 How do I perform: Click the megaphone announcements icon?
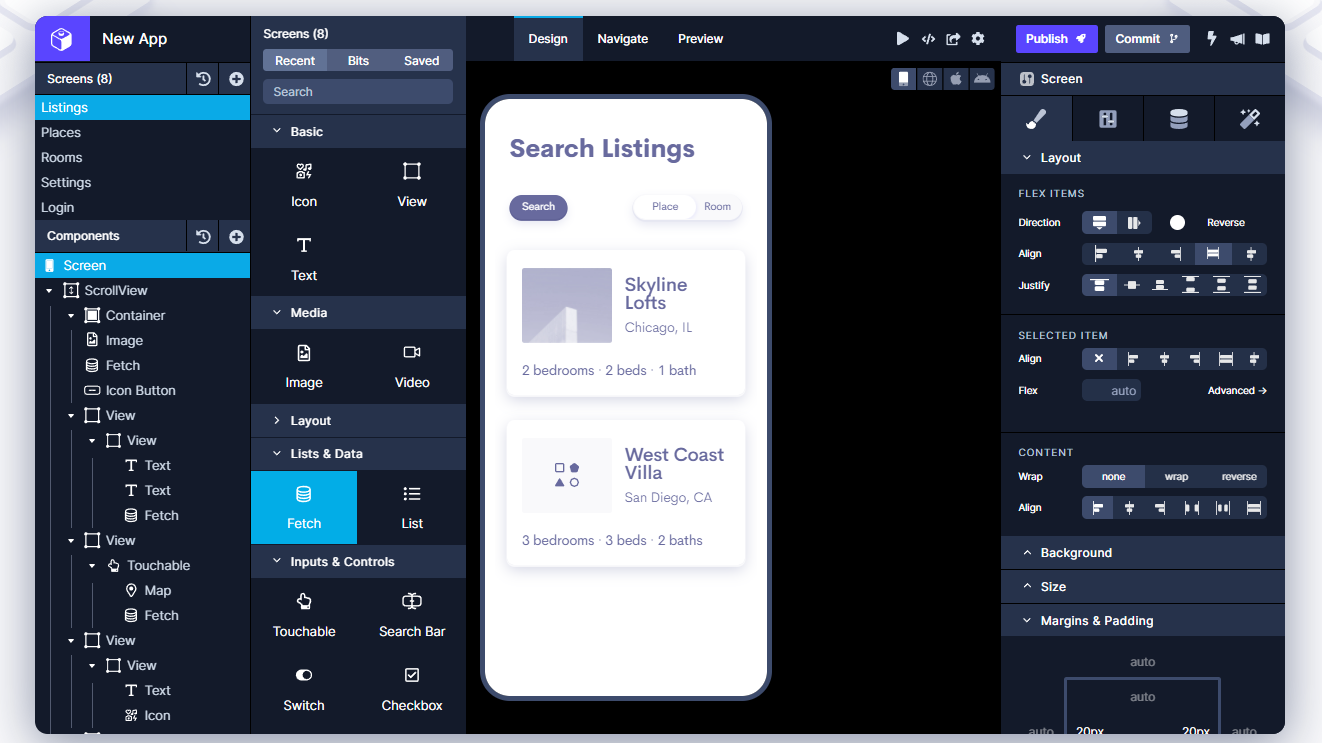pos(1238,39)
